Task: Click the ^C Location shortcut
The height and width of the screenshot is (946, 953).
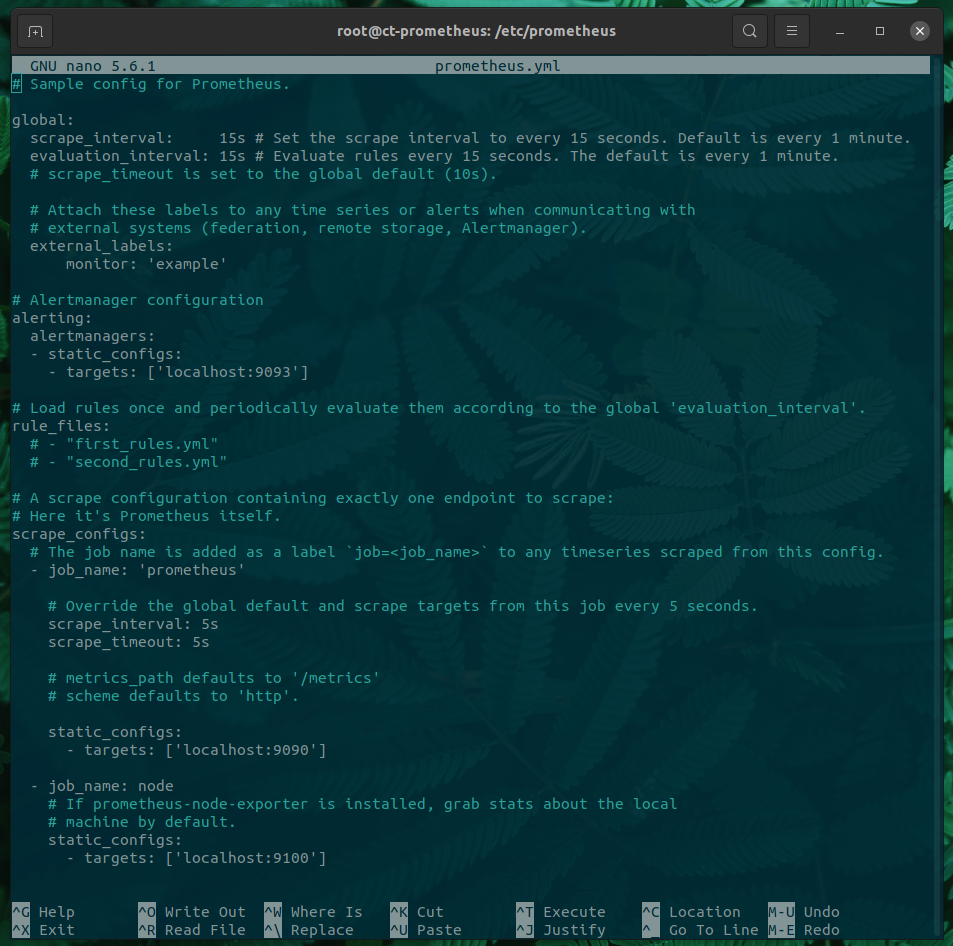Action: point(692,912)
